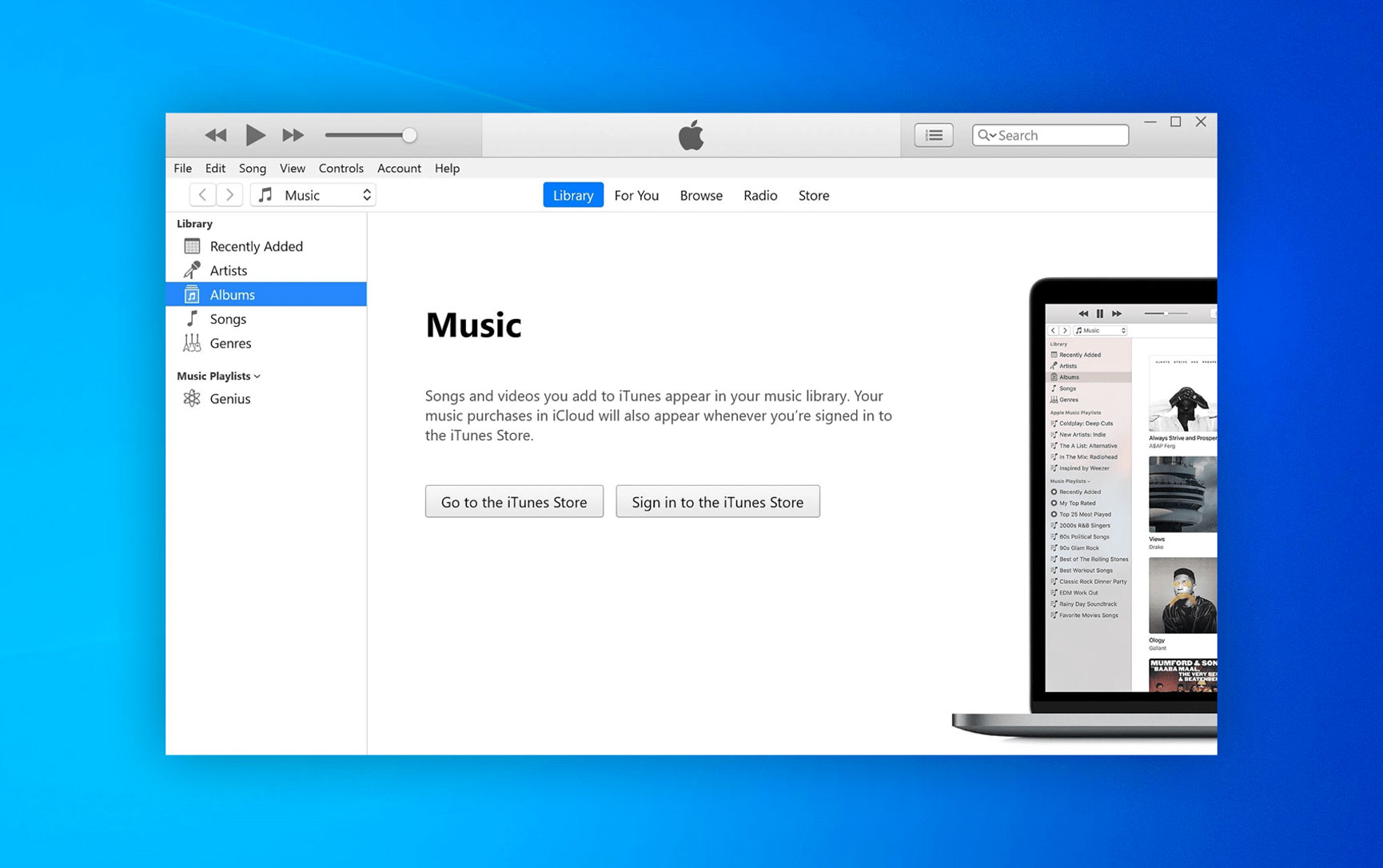Open the File menu
Screen dimensions: 1383x868
(x=183, y=168)
